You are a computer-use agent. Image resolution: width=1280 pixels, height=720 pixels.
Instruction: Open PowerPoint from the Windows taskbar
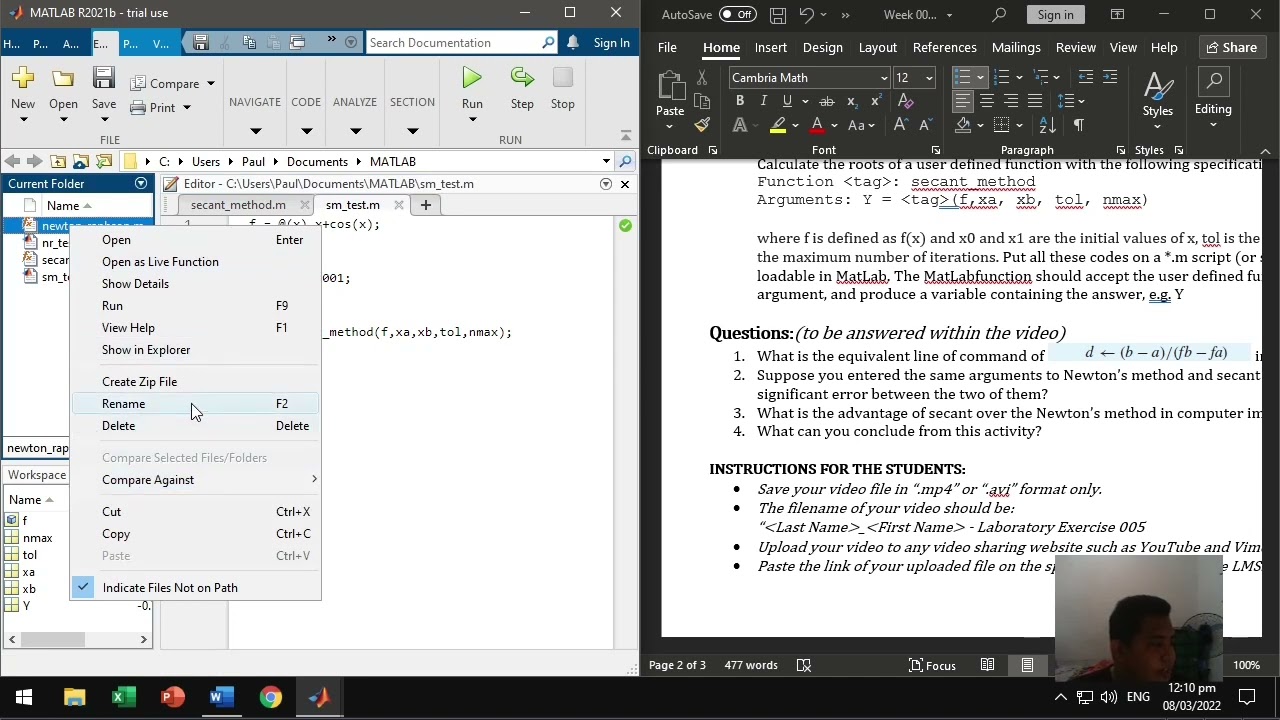coord(173,697)
